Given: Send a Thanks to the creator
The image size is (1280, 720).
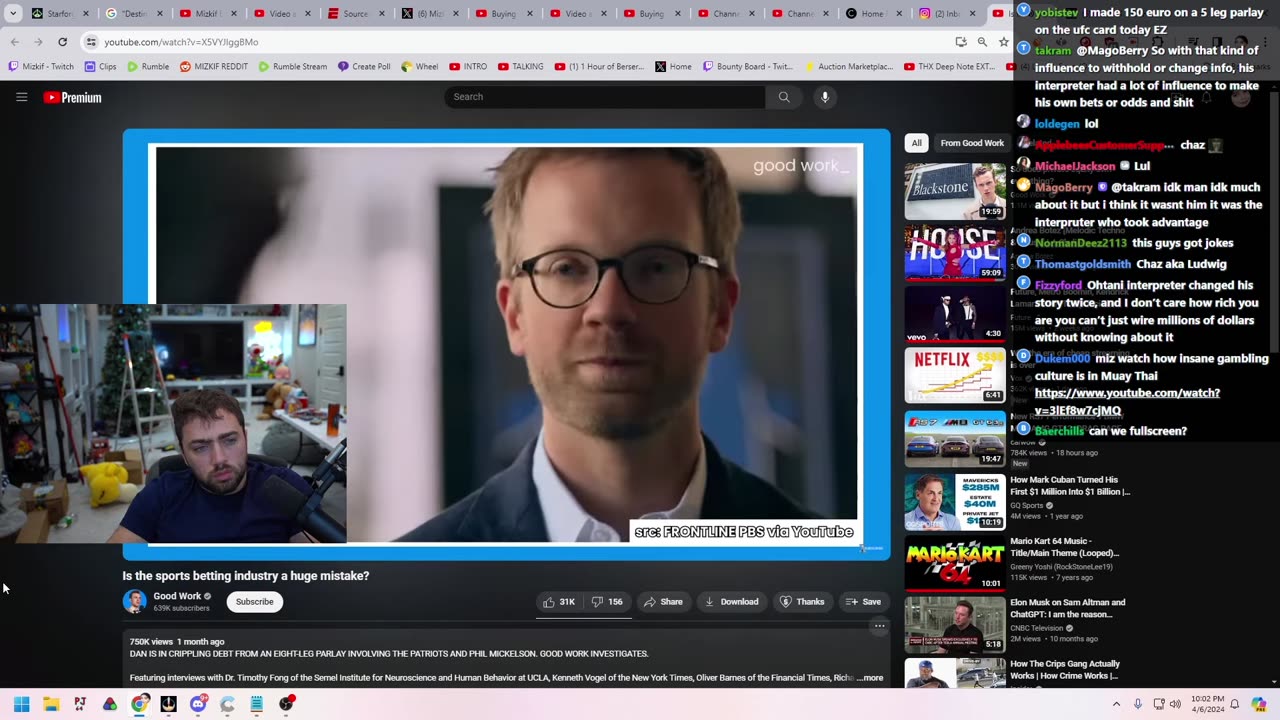Looking at the screenshot, I should tap(802, 602).
